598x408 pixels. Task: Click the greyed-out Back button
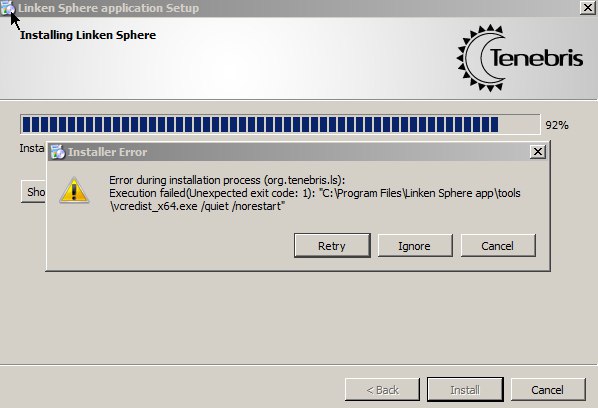pyautogui.click(x=382, y=390)
